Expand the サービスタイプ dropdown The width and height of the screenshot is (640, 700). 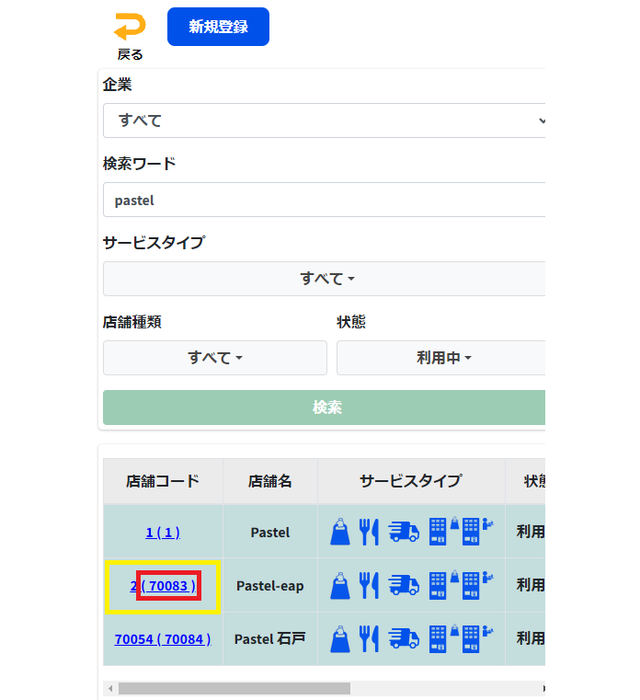pyautogui.click(x=325, y=279)
